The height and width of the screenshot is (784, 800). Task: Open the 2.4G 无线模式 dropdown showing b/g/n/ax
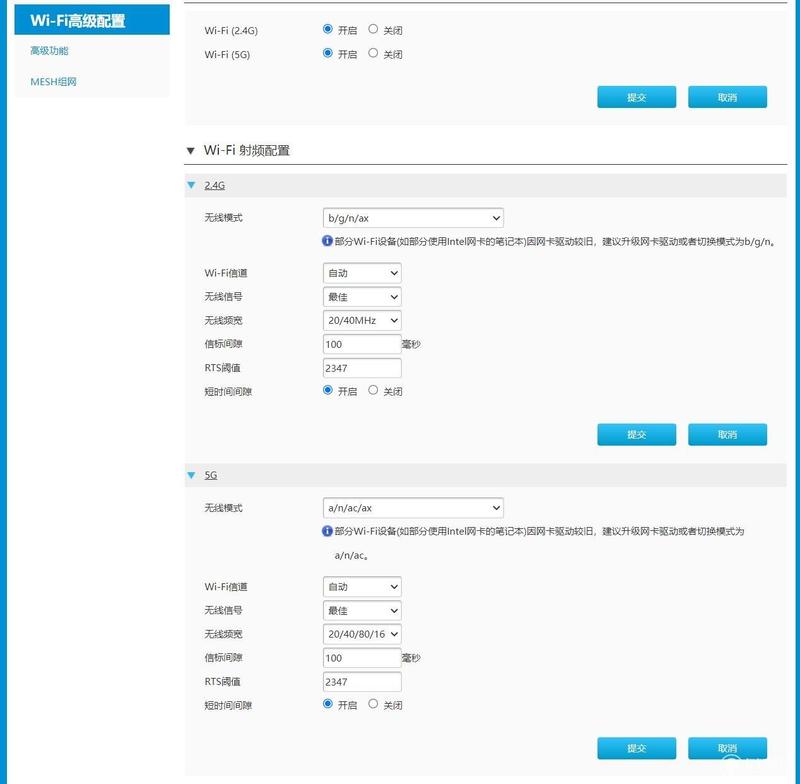click(413, 218)
